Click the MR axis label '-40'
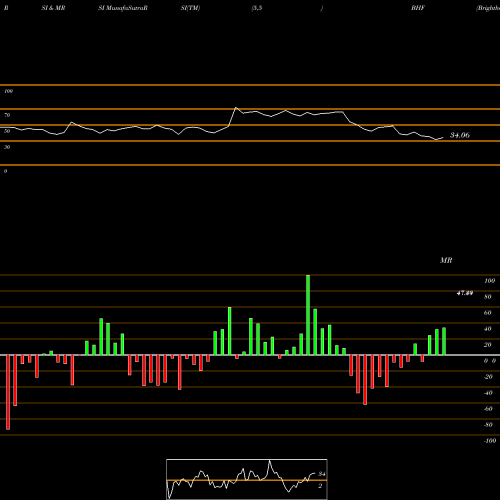The image size is (500, 500). 488,393
